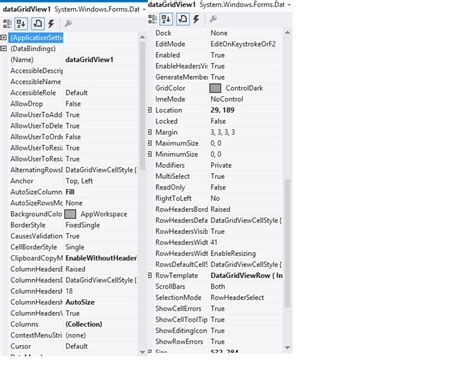474x391 pixels.
Task: Expand the Margin property
Action: (150, 132)
